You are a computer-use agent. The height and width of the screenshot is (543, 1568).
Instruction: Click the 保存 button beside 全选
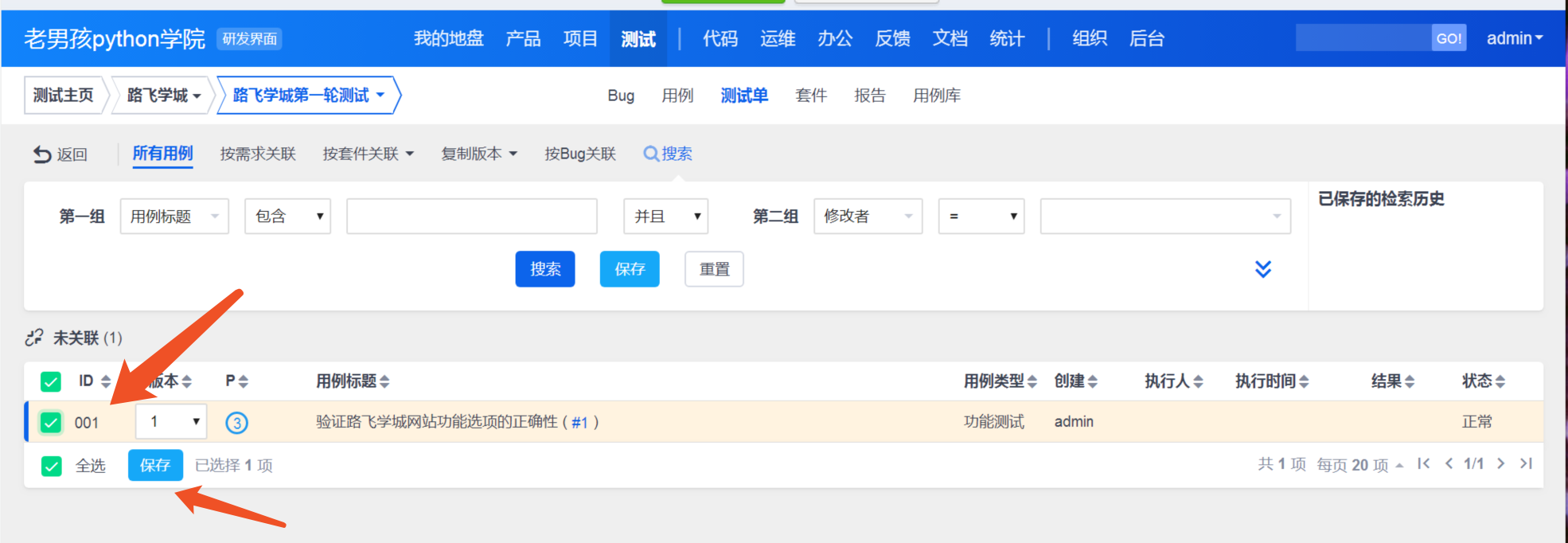(155, 465)
